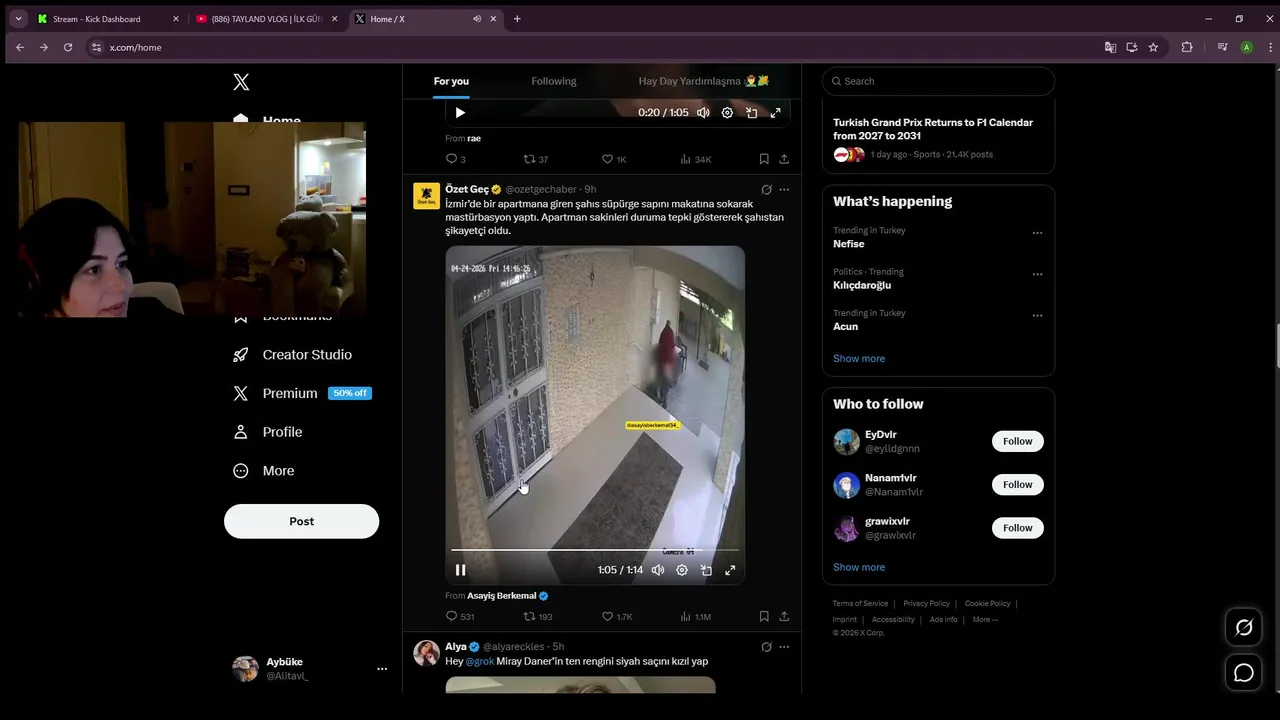Image resolution: width=1280 pixels, height=720 pixels.
Task: Open account options next to Aybüke
Action: [x=382, y=669]
